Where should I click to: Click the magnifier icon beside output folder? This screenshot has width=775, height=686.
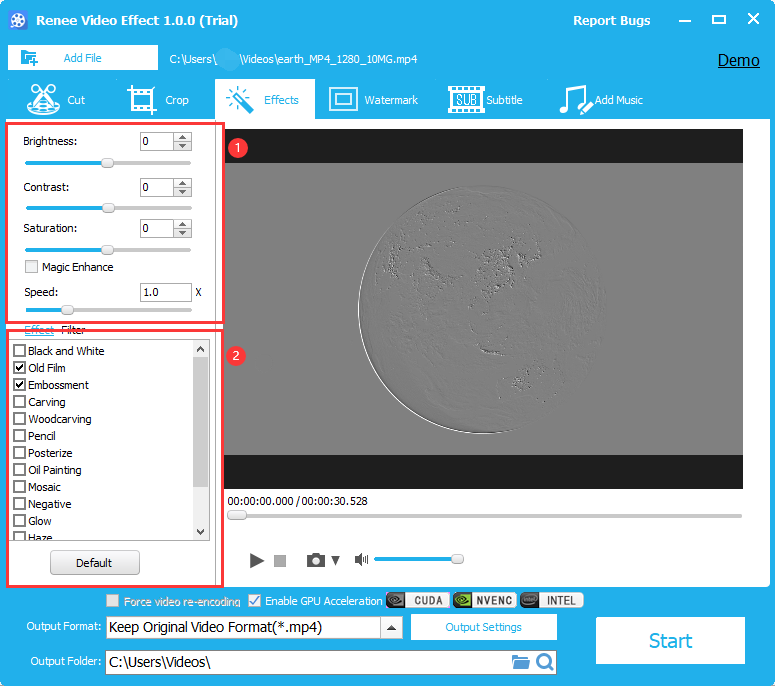click(545, 662)
